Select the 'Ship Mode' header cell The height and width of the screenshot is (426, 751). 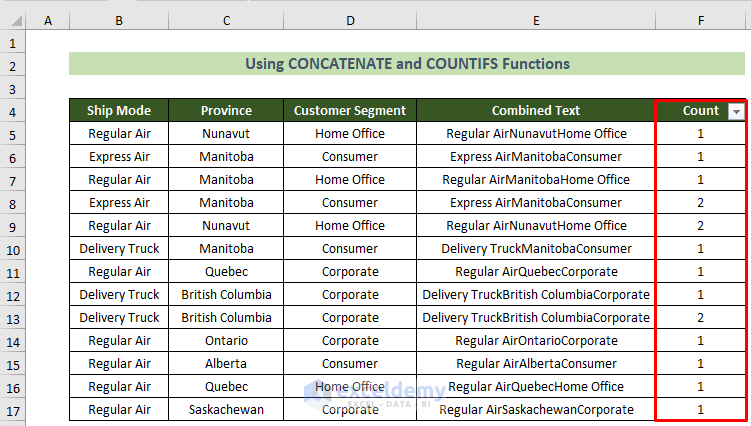[119, 110]
